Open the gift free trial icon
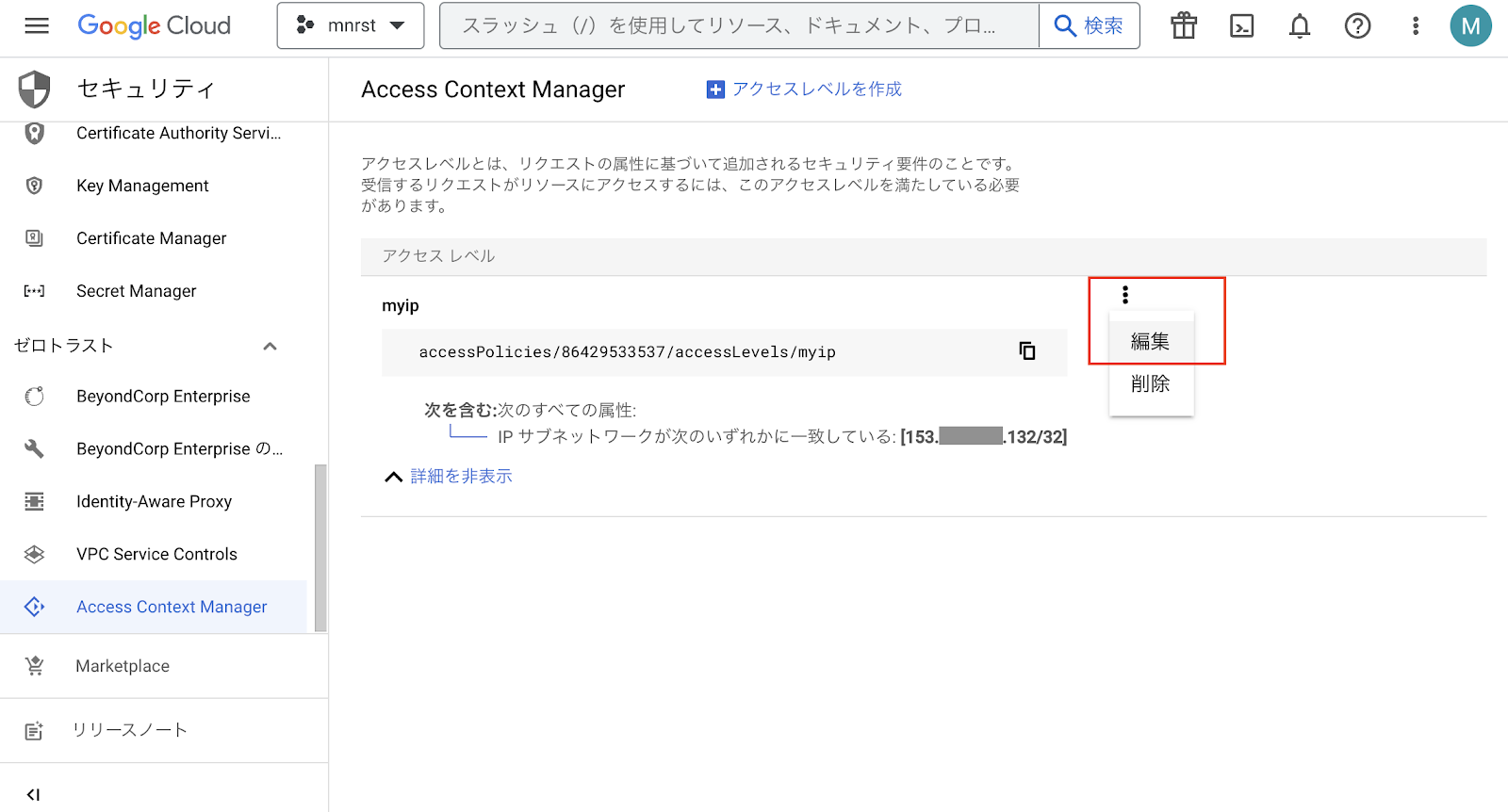Image resolution: width=1508 pixels, height=812 pixels. click(1184, 25)
